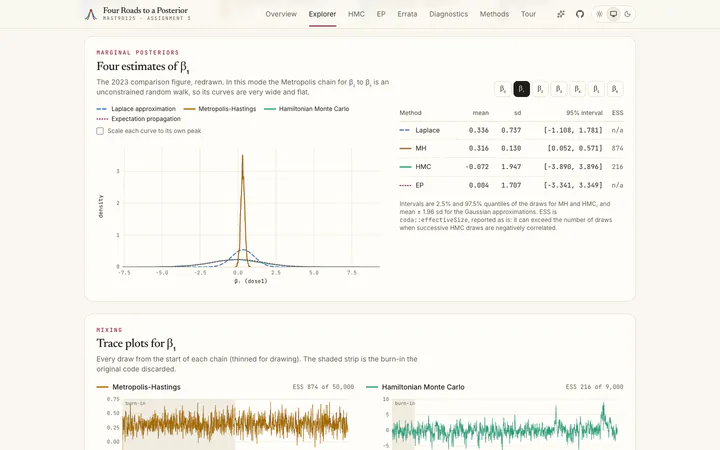This screenshot has width=720, height=450.
Task: Click the Laplace sd value 0.737
Action: [511, 130]
